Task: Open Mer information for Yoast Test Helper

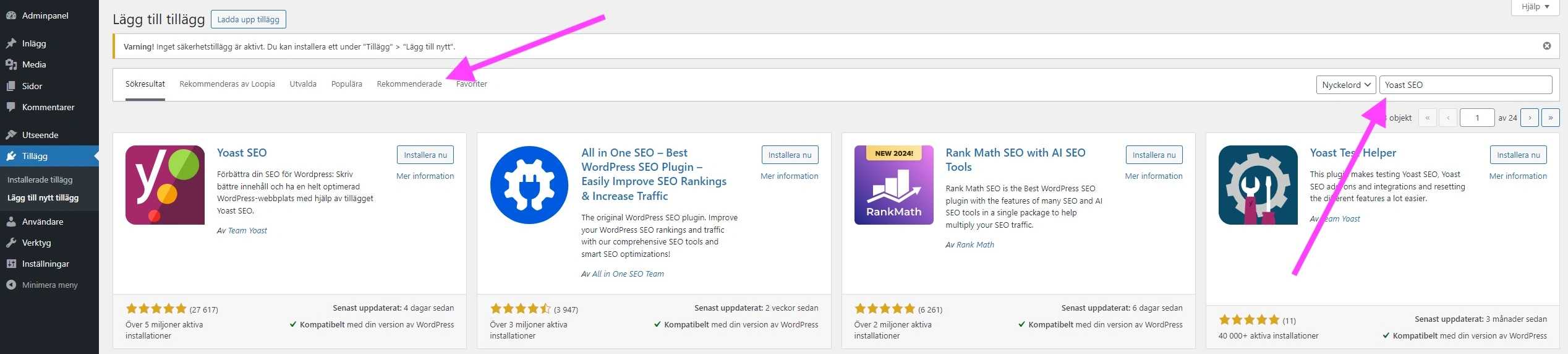Action: point(1518,176)
